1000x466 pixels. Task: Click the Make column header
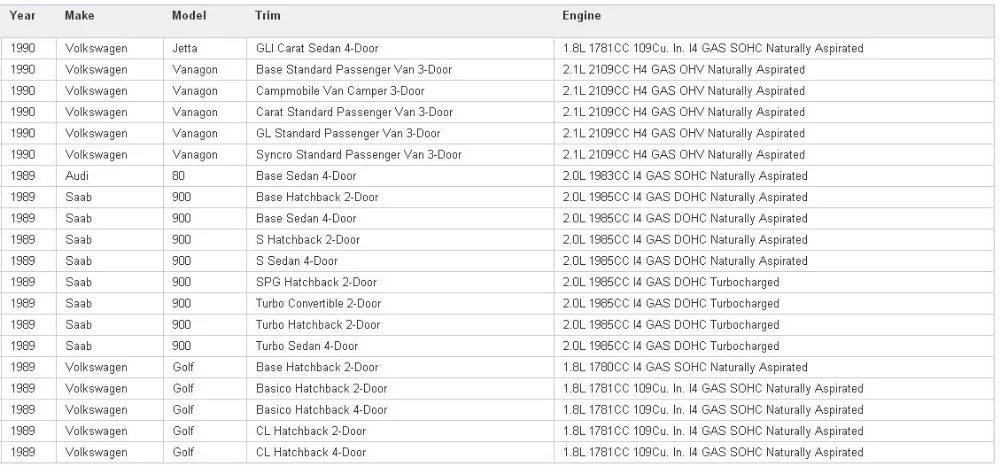79,15
